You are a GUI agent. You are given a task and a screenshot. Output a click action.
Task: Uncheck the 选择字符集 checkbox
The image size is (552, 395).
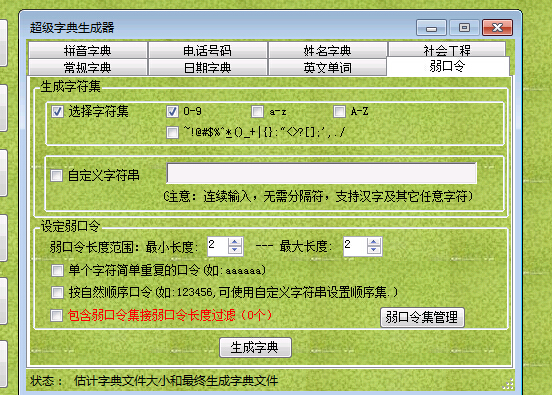pos(57,112)
